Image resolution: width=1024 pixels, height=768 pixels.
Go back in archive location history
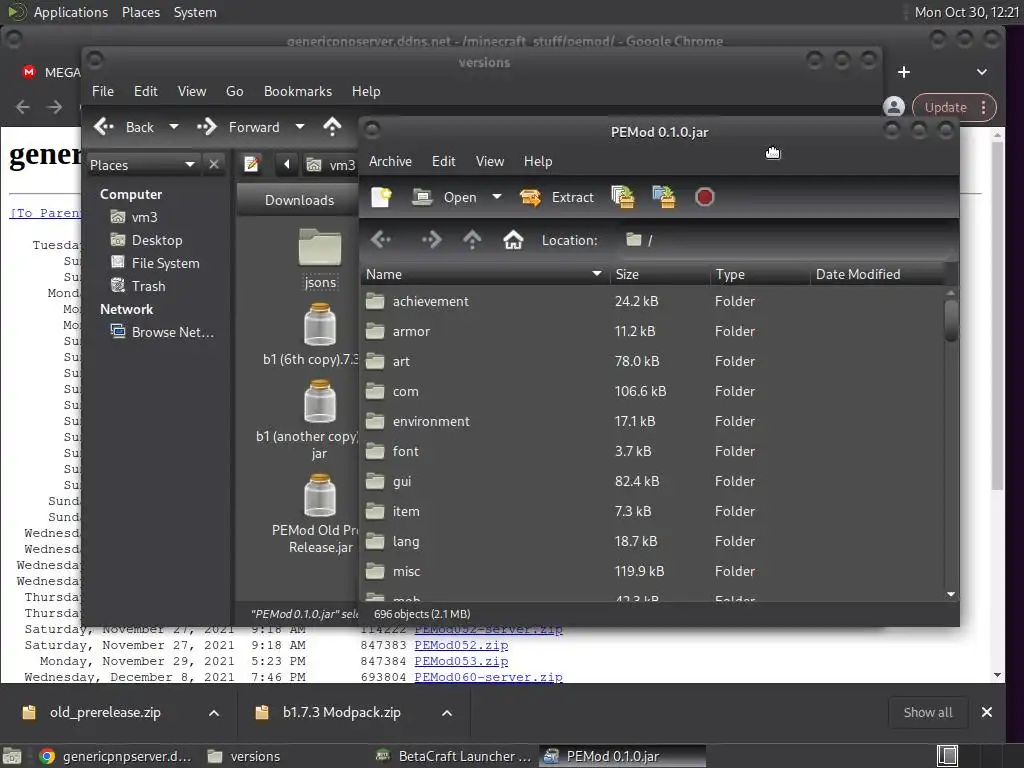(x=381, y=240)
